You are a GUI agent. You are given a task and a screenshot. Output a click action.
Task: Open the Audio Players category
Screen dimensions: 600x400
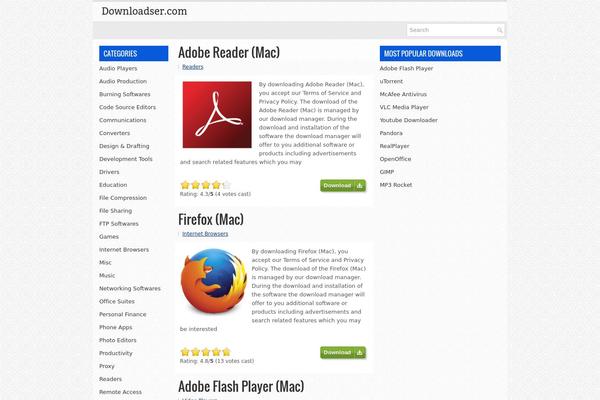click(118, 69)
